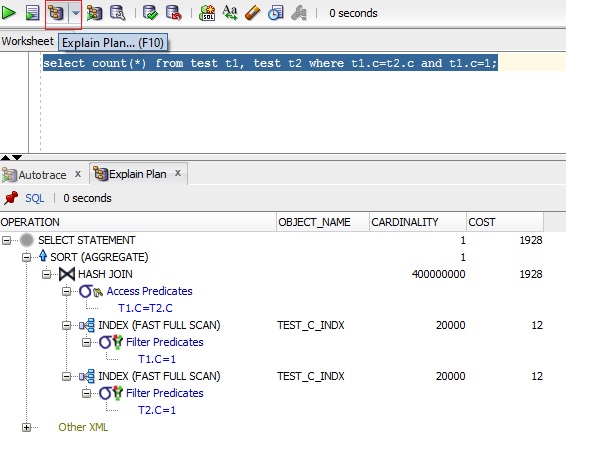
Task: Open the dropdown arrow beside Explain Plan
Action: point(74,14)
